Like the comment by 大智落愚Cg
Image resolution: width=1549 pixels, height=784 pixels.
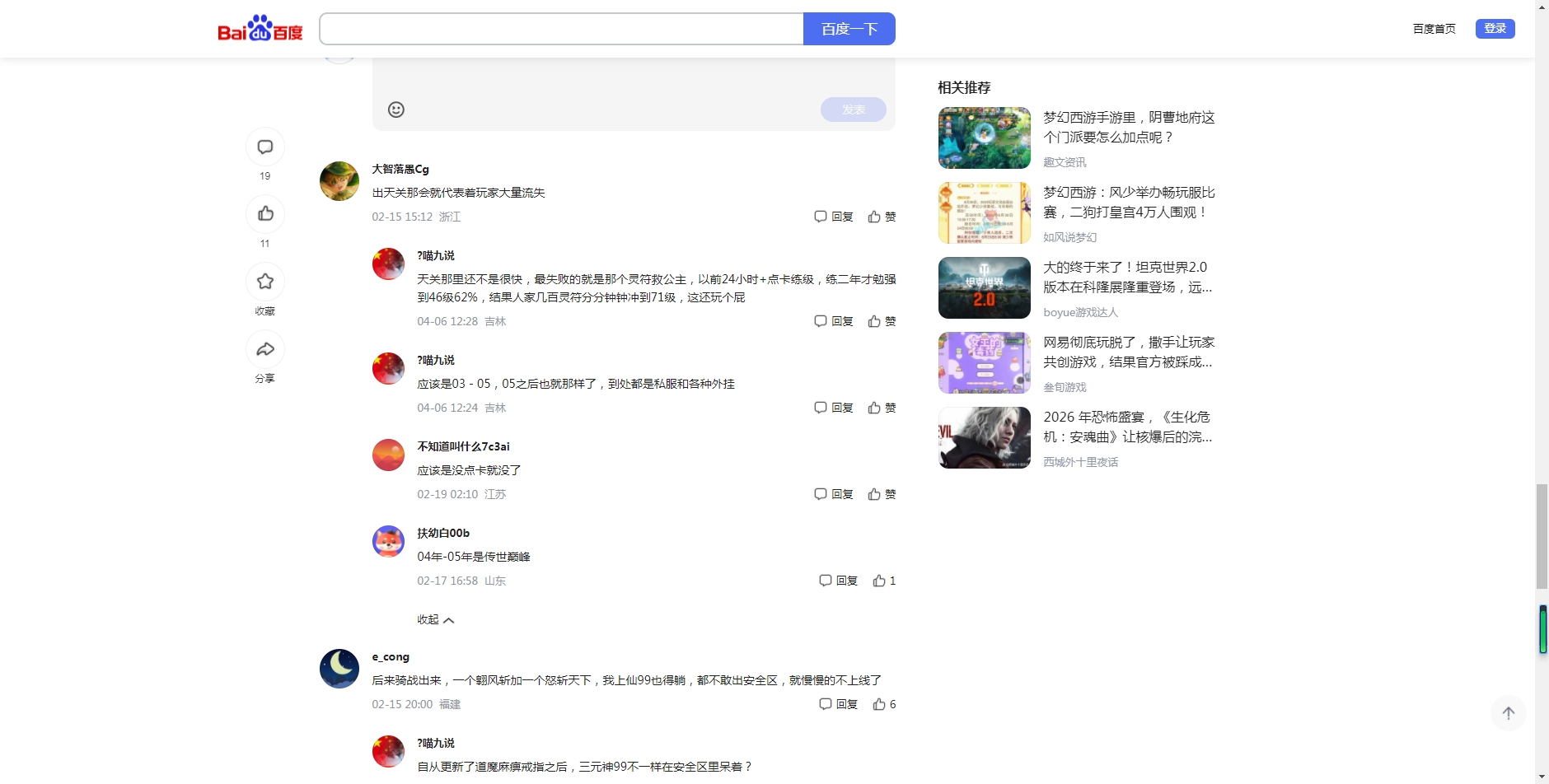(x=881, y=217)
